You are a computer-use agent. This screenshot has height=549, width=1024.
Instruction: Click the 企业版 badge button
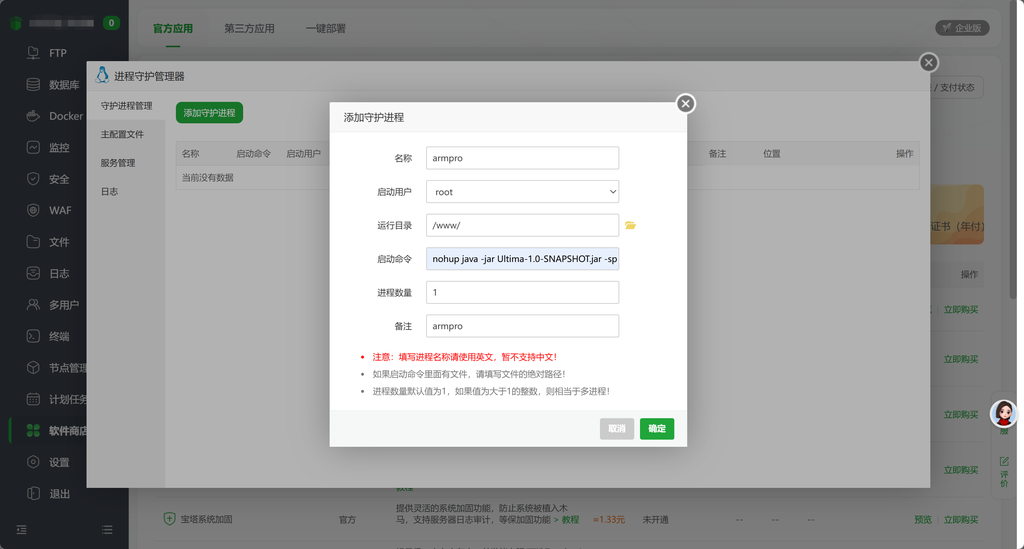(962, 28)
